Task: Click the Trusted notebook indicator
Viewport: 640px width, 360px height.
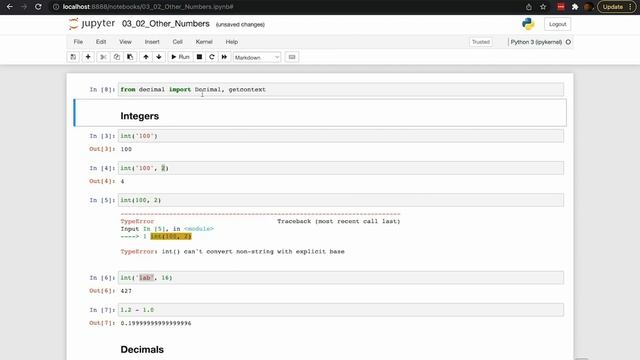Action: coord(481,42)
